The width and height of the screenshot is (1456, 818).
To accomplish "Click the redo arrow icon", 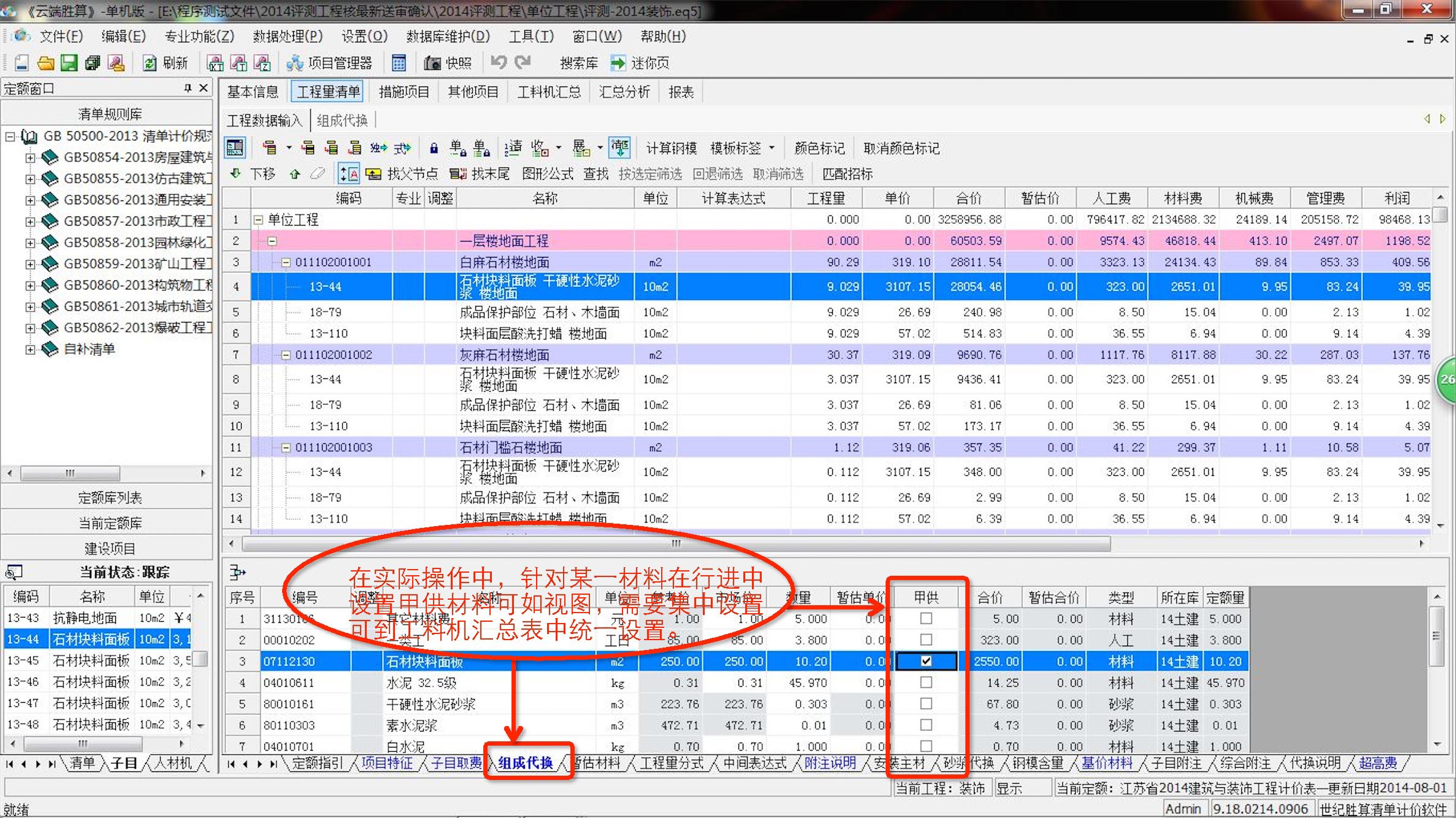I will 523,62.
